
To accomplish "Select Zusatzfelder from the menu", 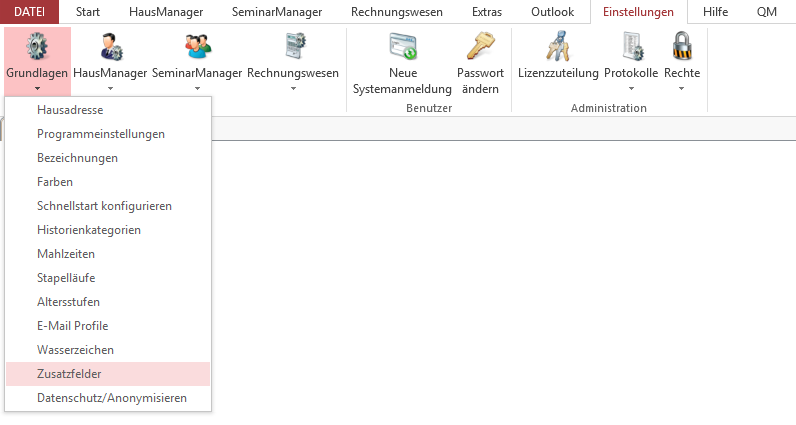I will pos(69,374).
